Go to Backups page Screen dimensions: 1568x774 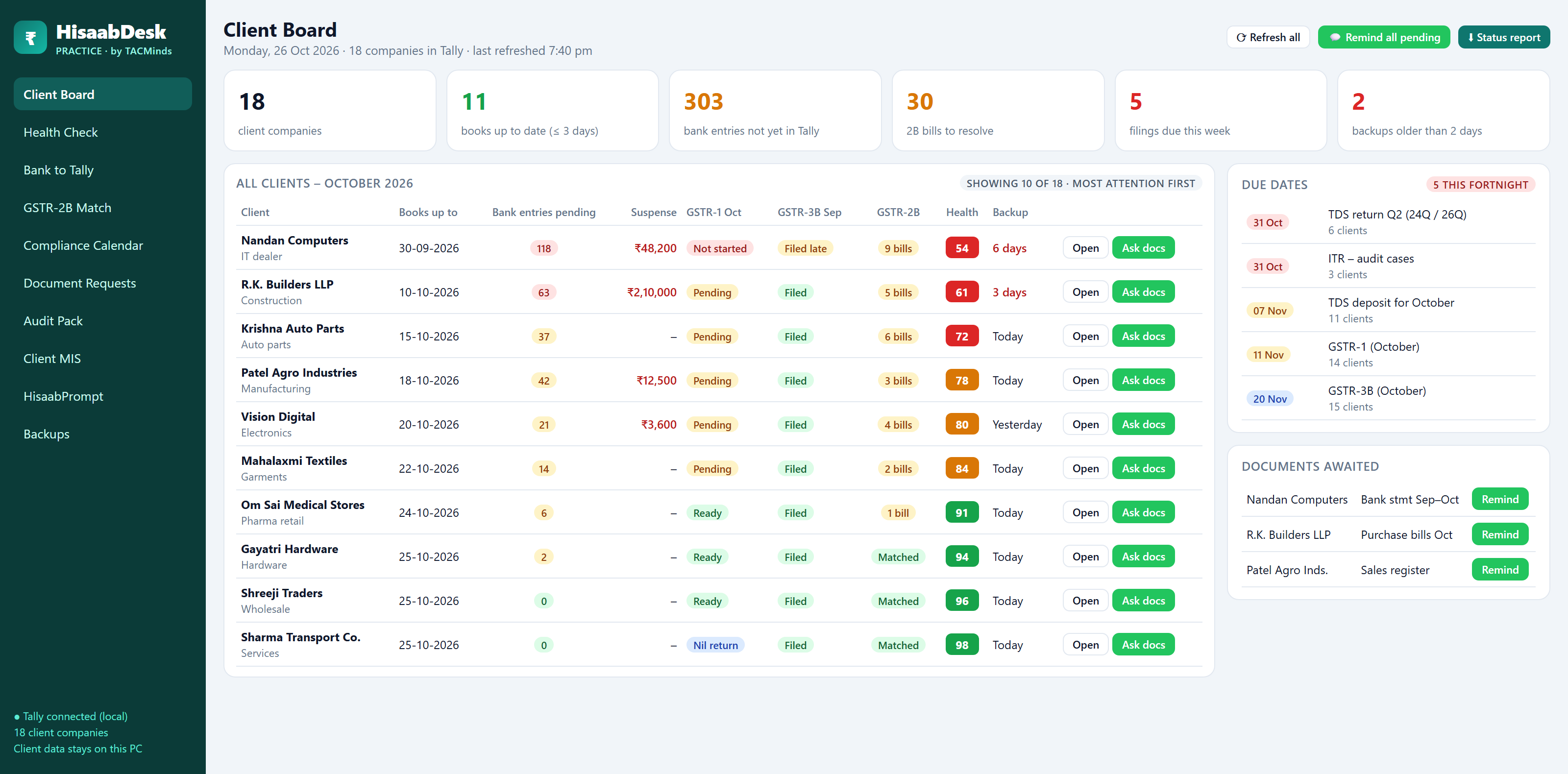(103, 434)
